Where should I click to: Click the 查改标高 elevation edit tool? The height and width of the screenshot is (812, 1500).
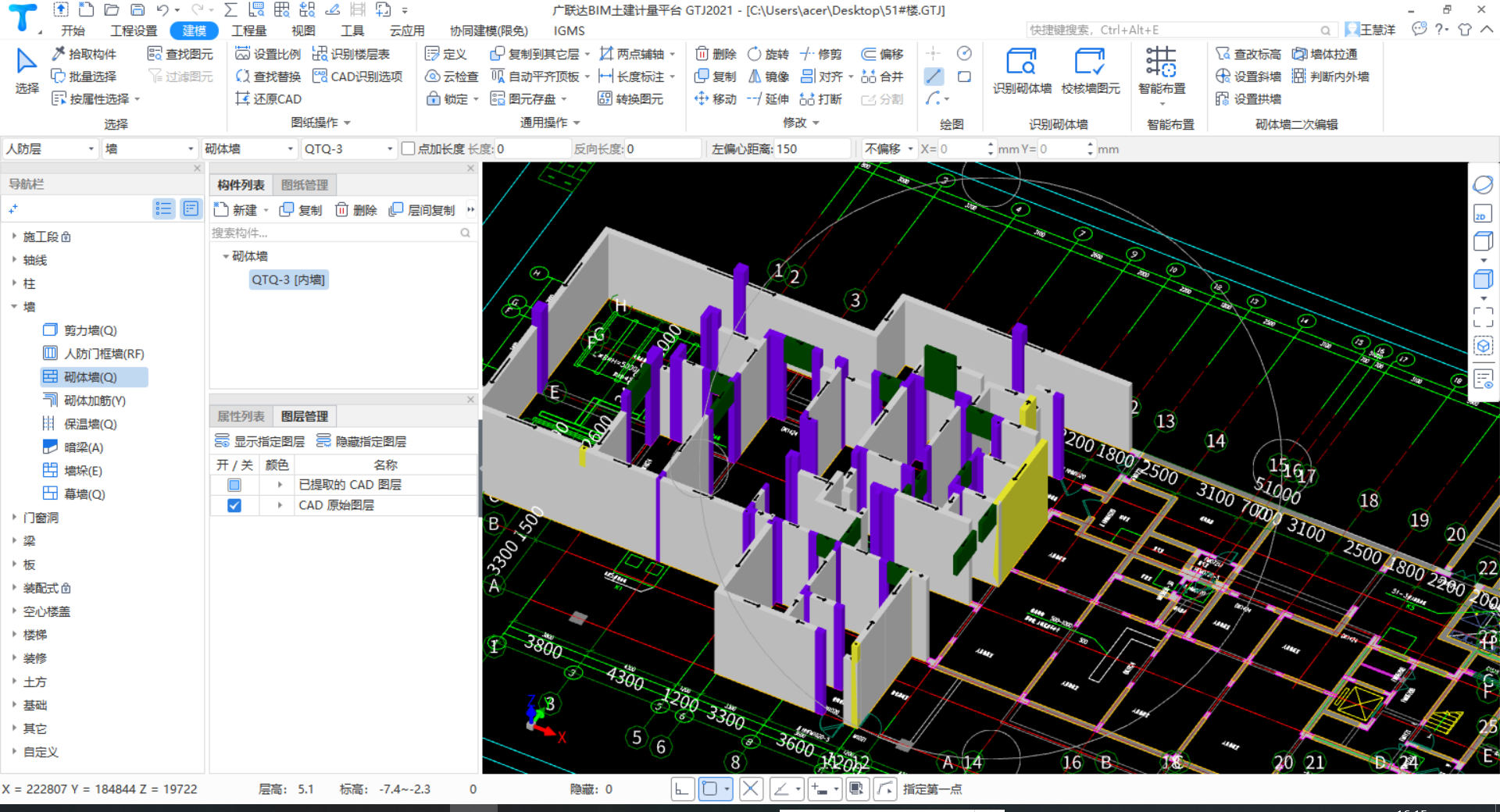1248,54
